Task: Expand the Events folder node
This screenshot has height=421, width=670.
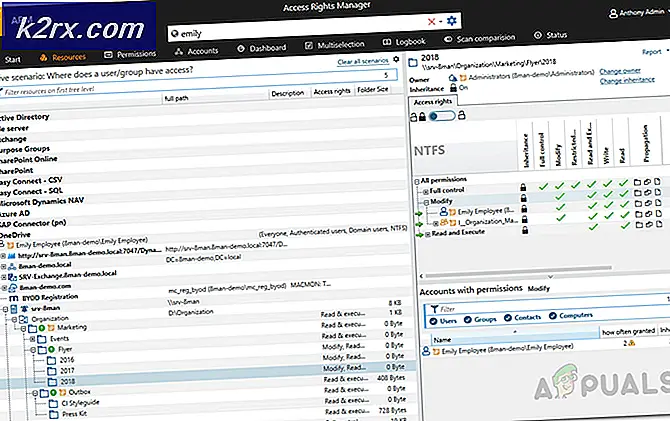Action: coord(32,339)
